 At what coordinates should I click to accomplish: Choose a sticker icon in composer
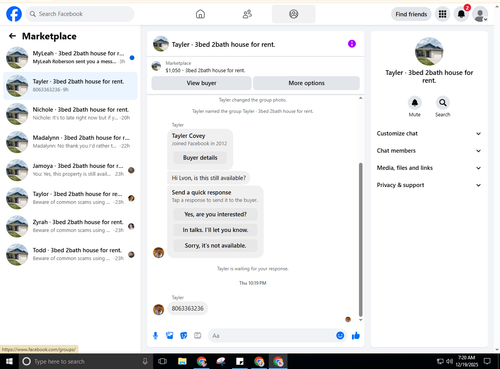(x=184, y=336)
